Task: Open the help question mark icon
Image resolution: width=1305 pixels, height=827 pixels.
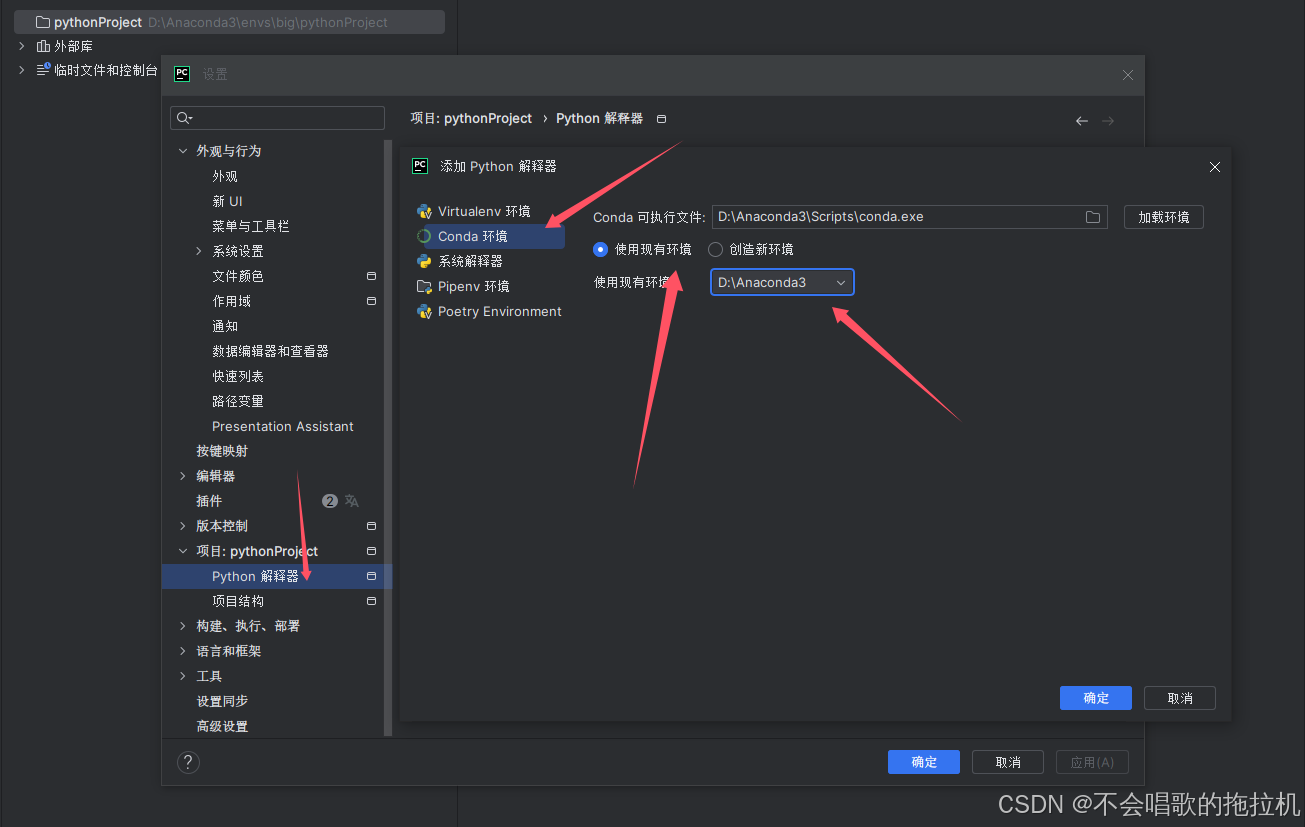Action: pyautogui.click(x=188, y=763)
